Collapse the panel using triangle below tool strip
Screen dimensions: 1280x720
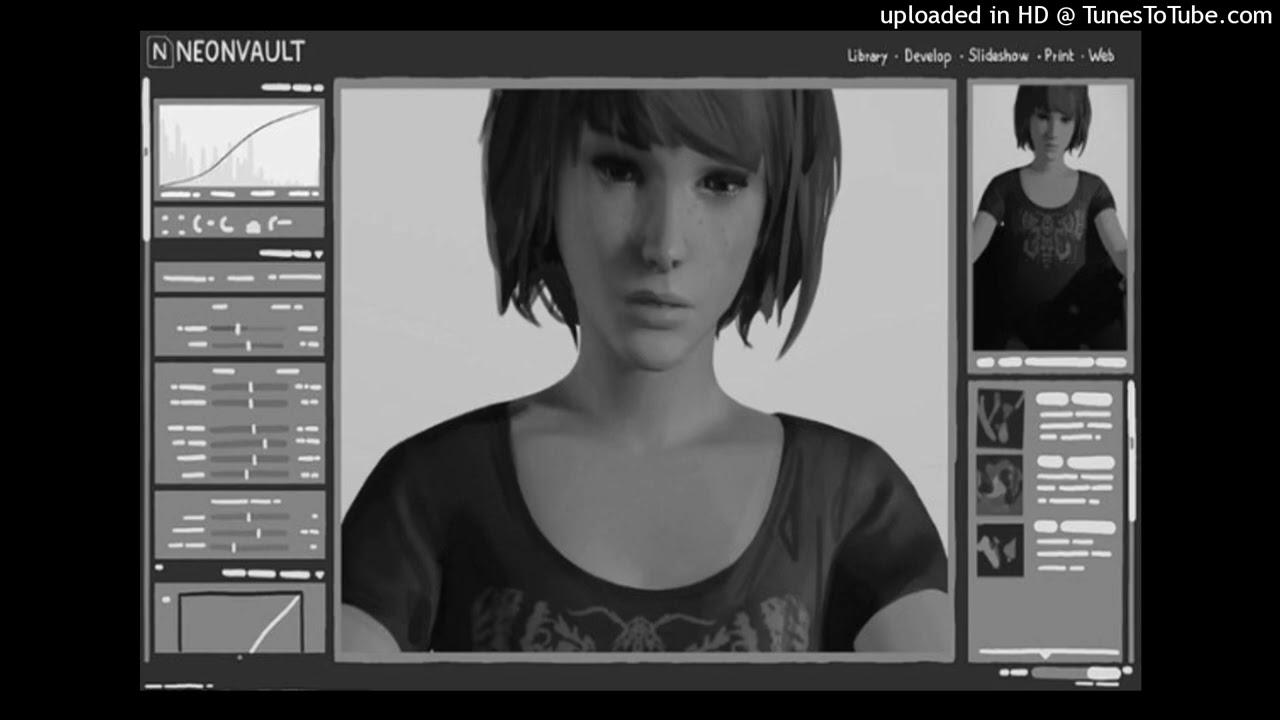point(318,254)
